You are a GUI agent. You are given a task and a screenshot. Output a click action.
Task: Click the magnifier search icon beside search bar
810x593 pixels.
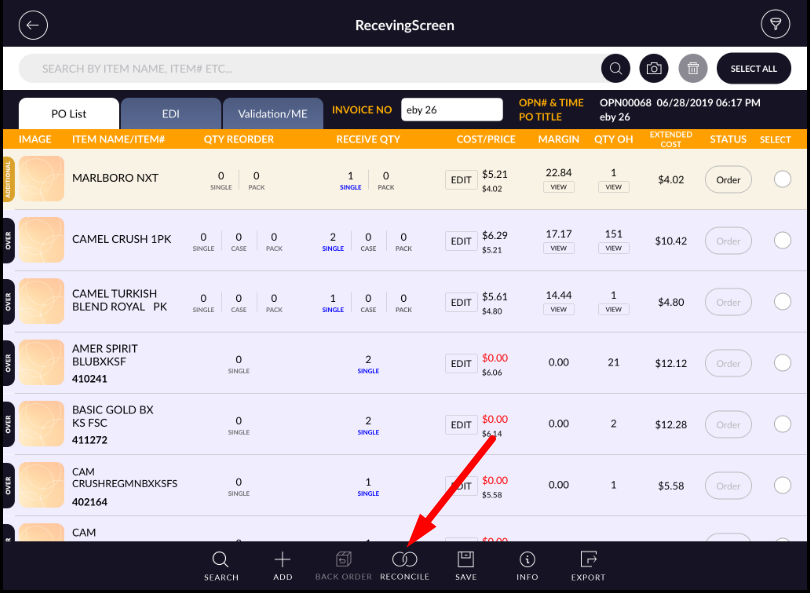(615, 68)
